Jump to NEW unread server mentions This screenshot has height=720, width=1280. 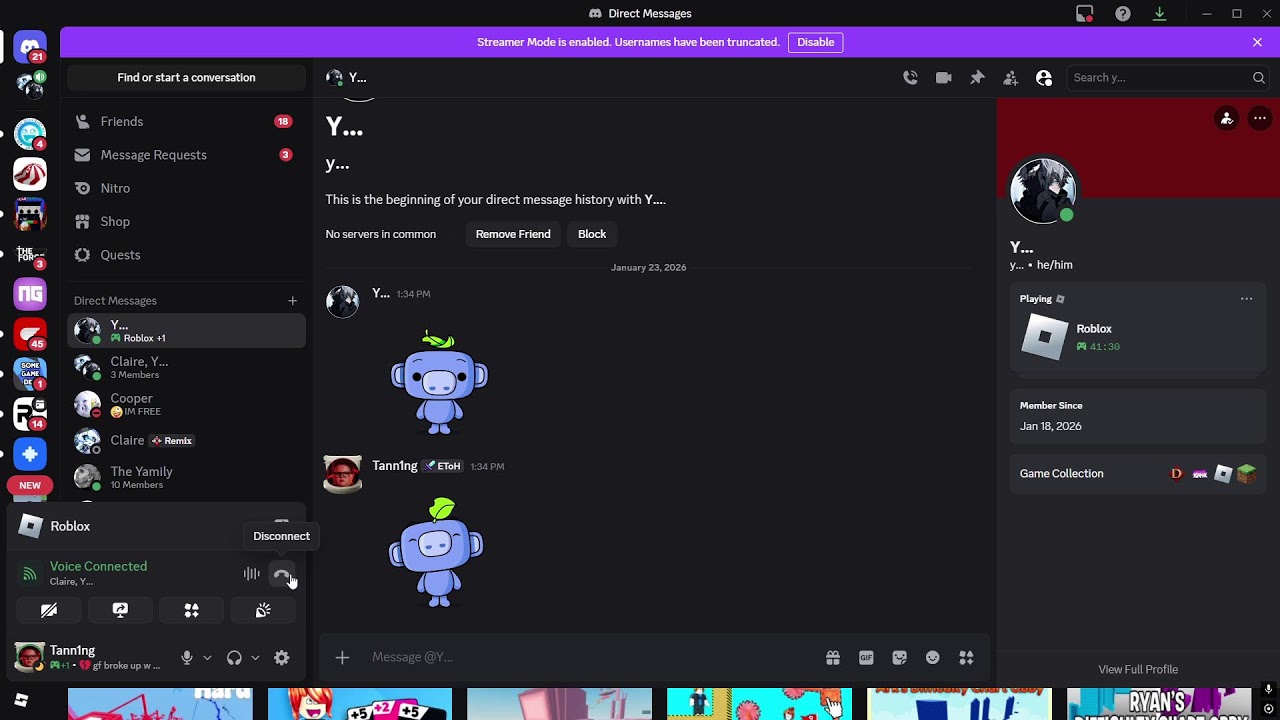tap(30, 485)
